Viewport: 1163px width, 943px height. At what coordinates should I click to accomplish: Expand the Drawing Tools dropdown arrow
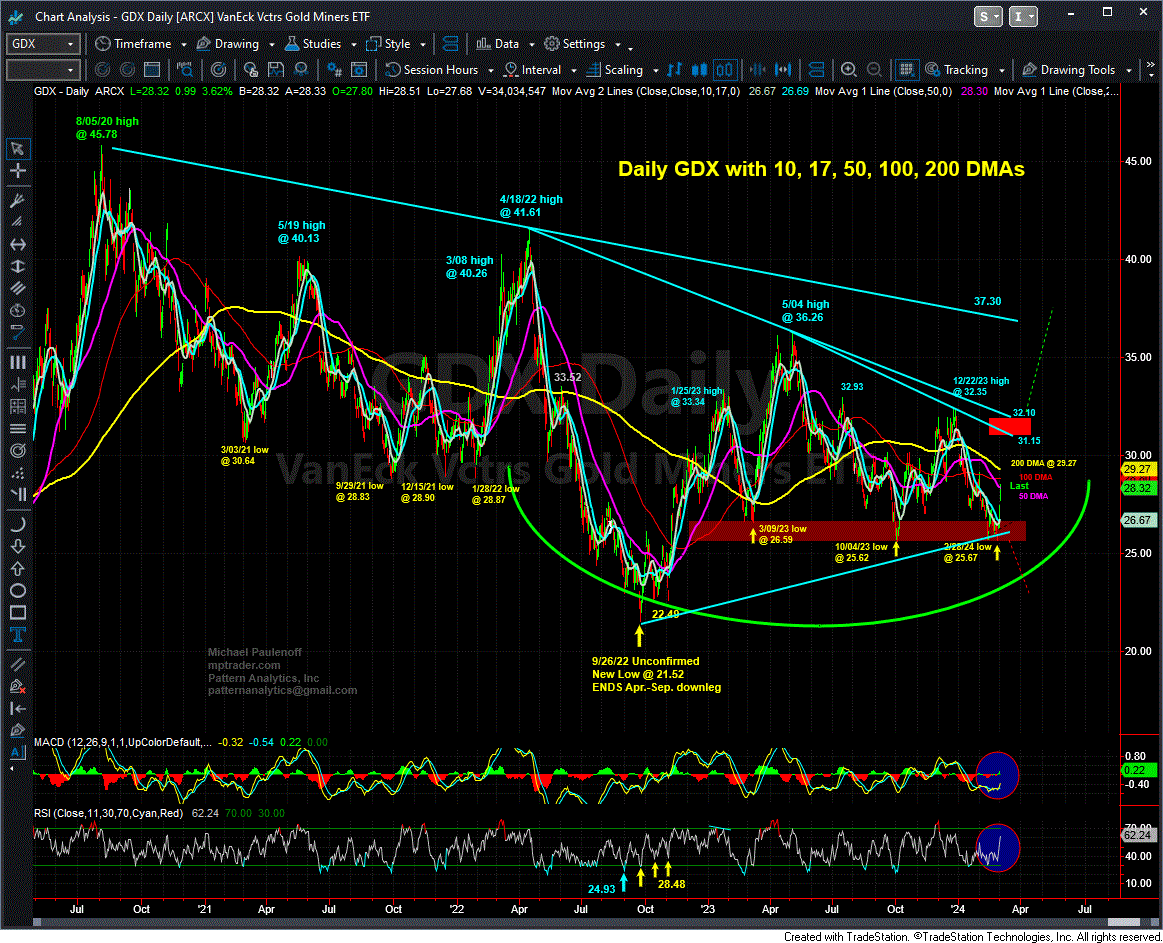coord(1128,70)
